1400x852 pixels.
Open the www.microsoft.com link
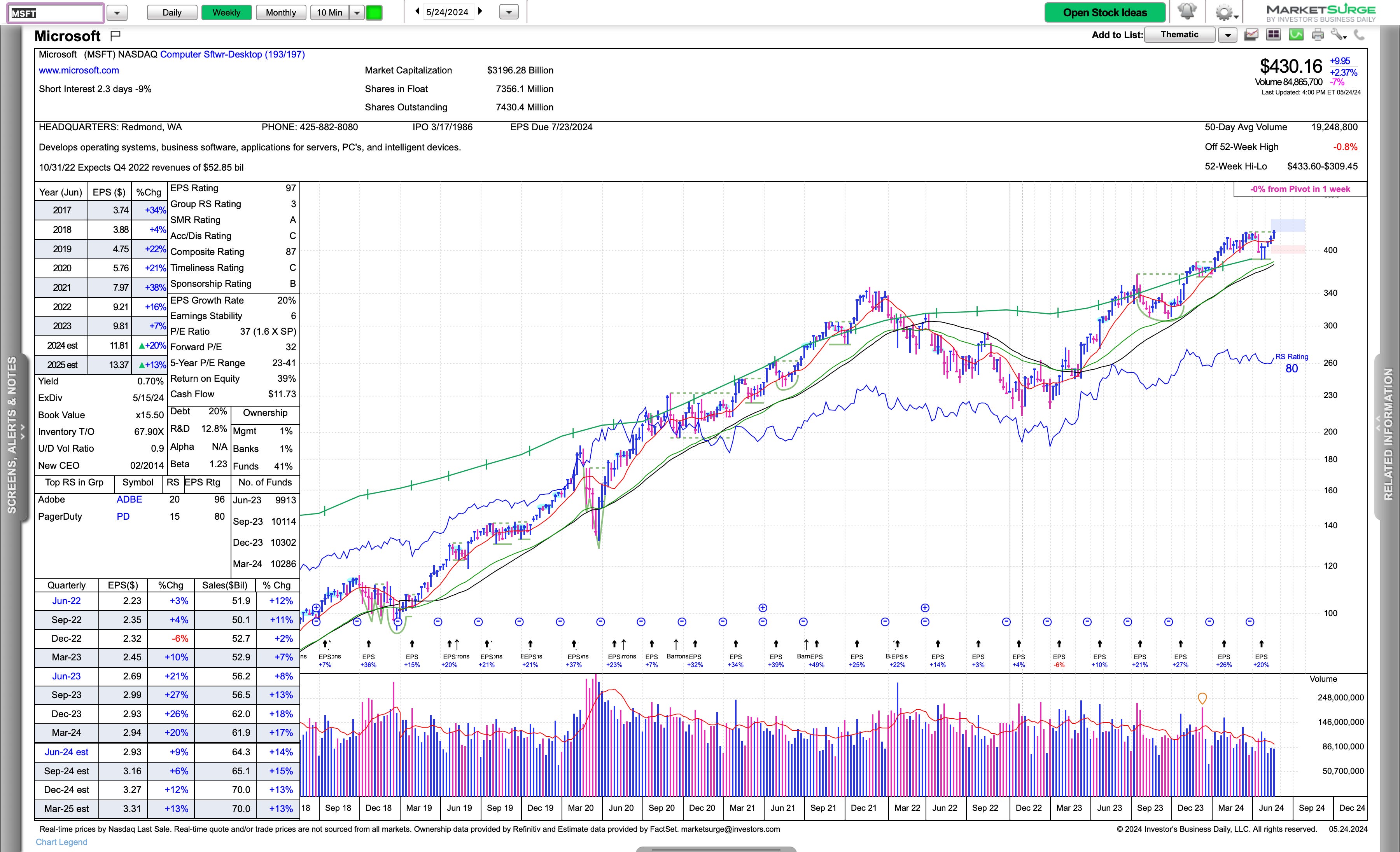(x=79, y=70)
